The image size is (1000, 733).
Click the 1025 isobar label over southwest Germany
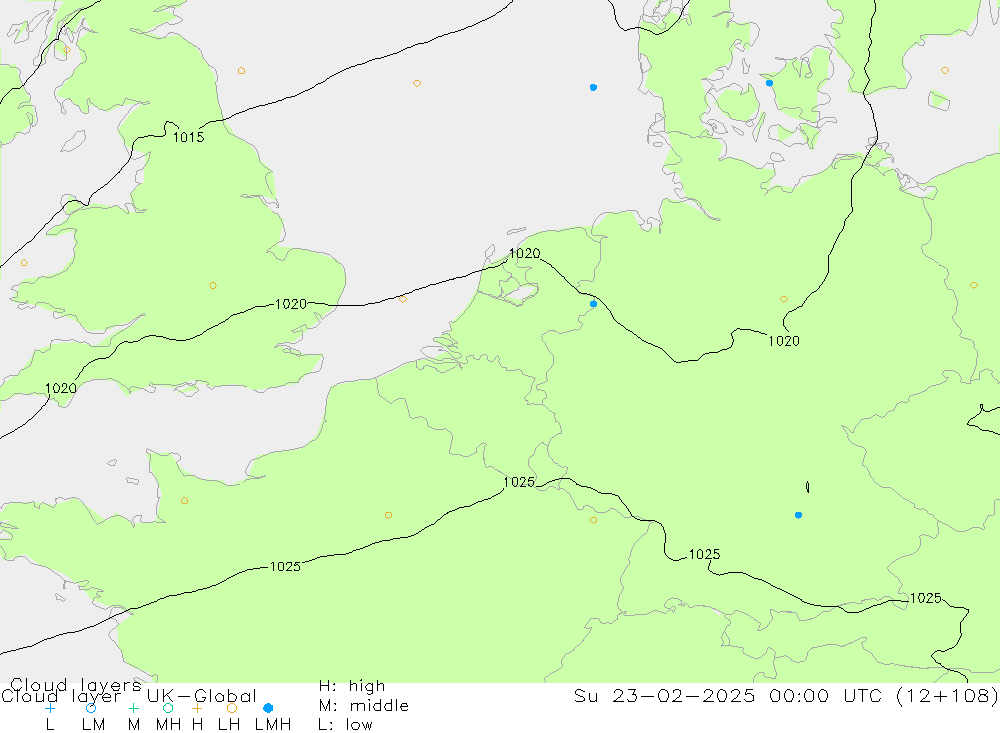(705, 554)
